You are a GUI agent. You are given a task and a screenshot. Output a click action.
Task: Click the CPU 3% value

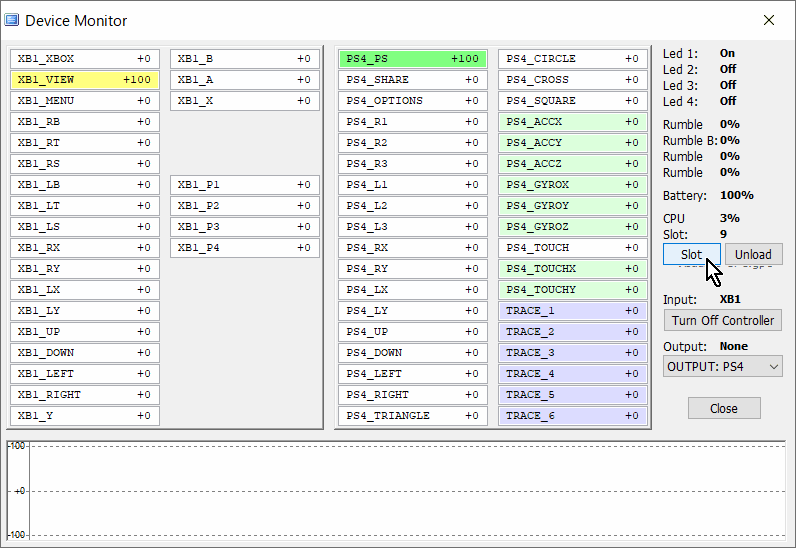(729, 218)
